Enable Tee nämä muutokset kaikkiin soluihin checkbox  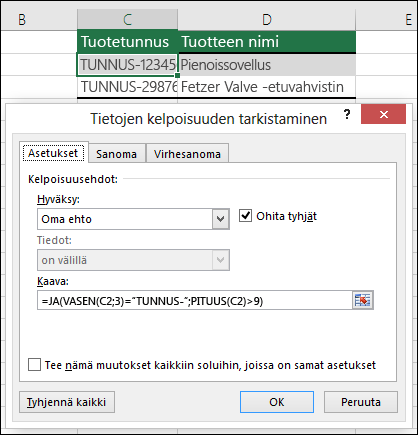(35, 365)
